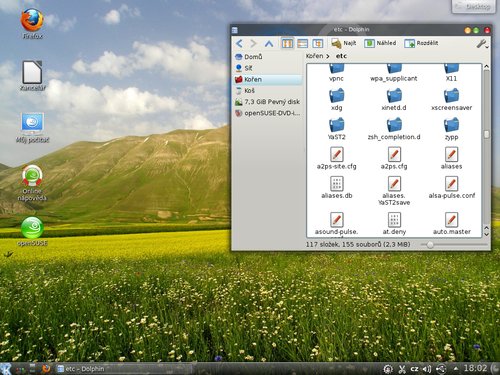Toggle Náhled preview button
This screenshot has height=375, width=500.
380,43
